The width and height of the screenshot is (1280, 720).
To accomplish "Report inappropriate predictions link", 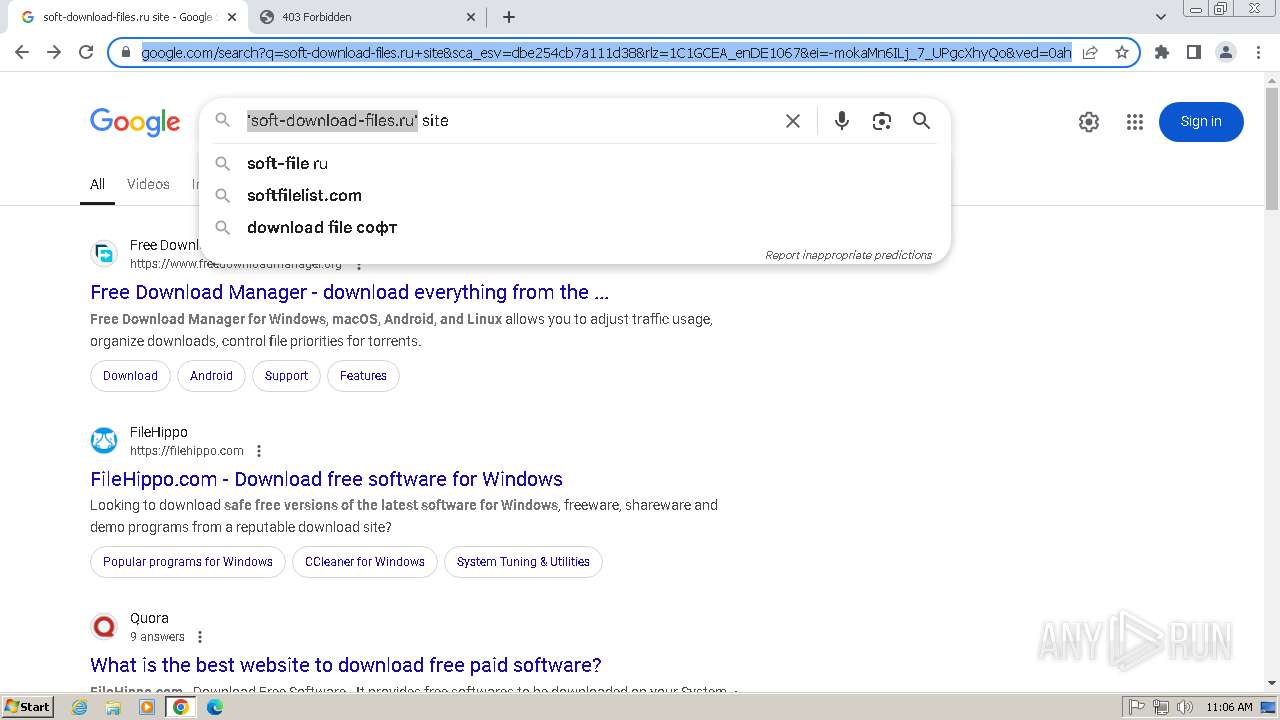I will tap(848, 255).
